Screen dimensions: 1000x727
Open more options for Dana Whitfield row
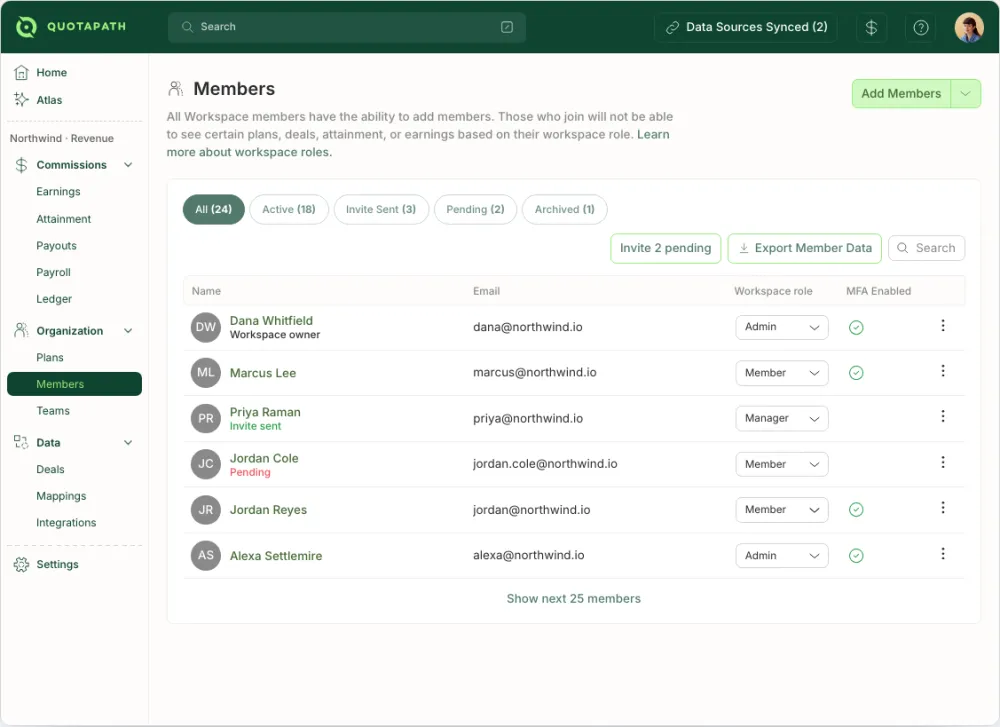click(943, 326)
